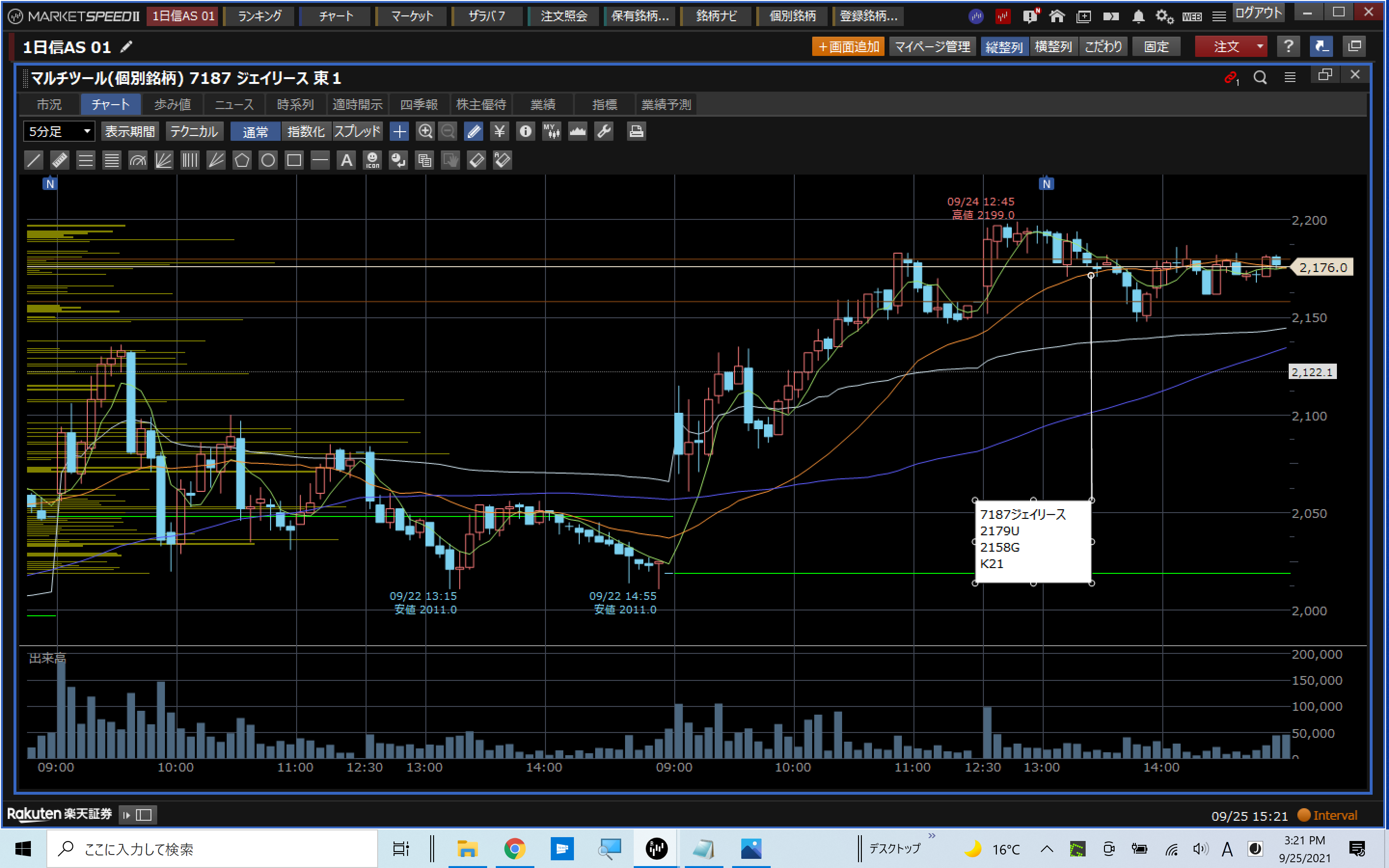This screenshot has height=868, width=1389.
Task: Open the 四季報 tab
Action: [419, 105]
